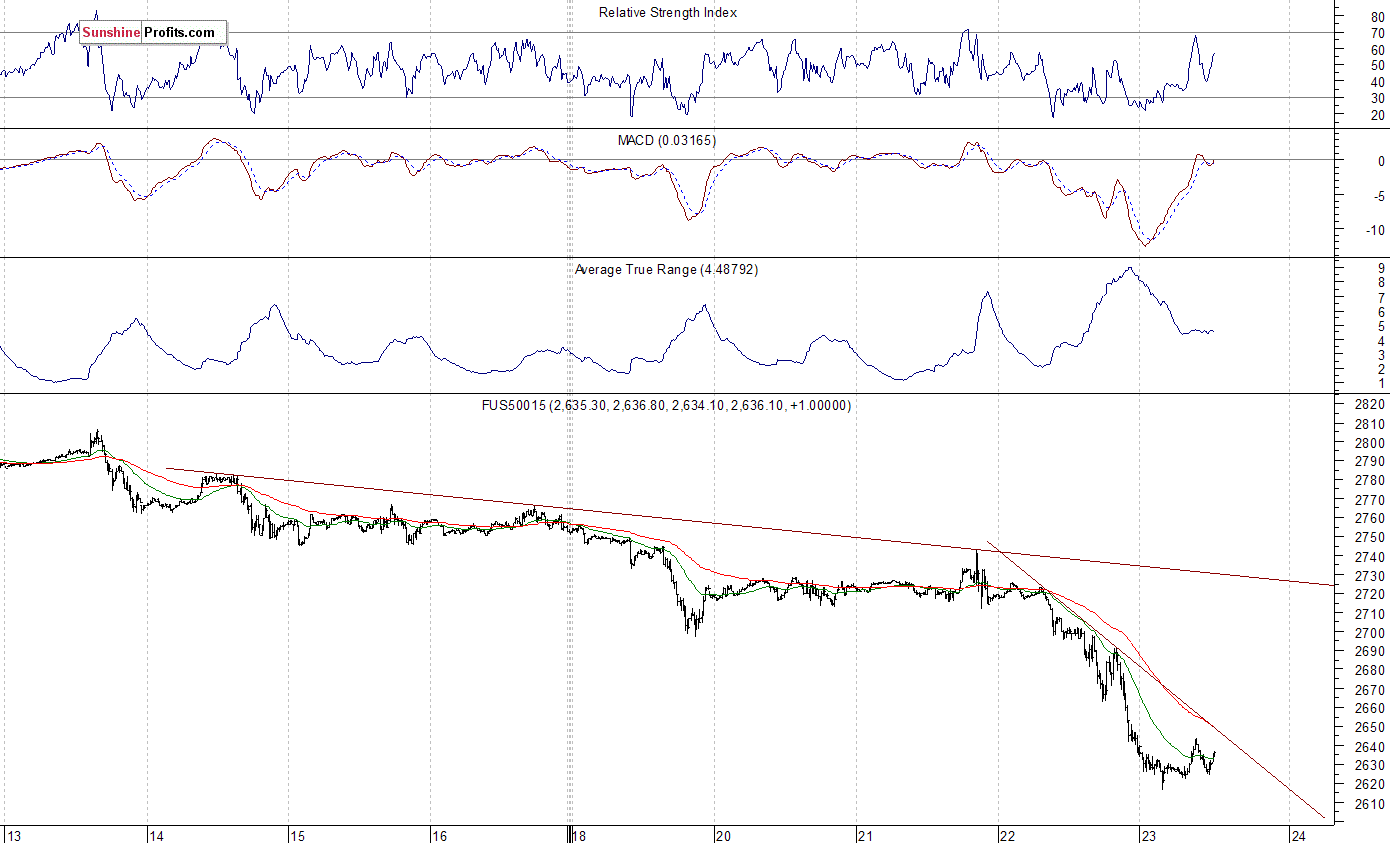Click the MACD axis value -10
This screenshot has width=1390, height=843.
1375,230
